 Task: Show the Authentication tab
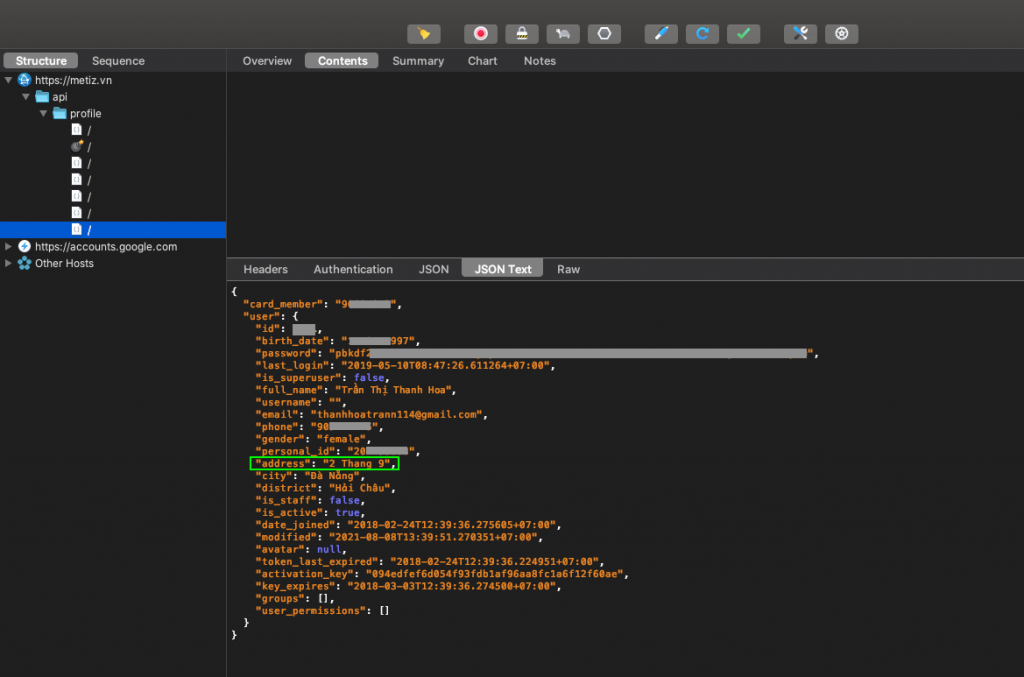click(353, 269)
